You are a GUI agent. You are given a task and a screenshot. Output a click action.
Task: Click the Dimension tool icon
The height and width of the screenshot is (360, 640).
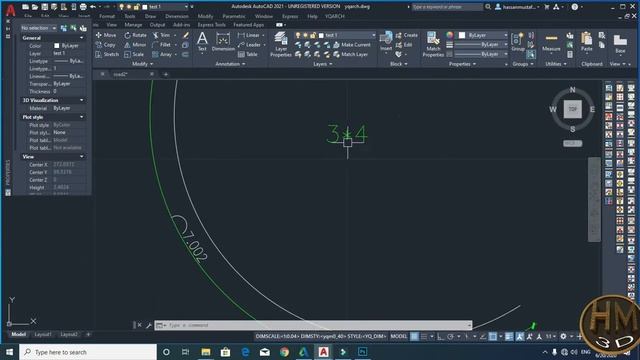click(223, 41)
